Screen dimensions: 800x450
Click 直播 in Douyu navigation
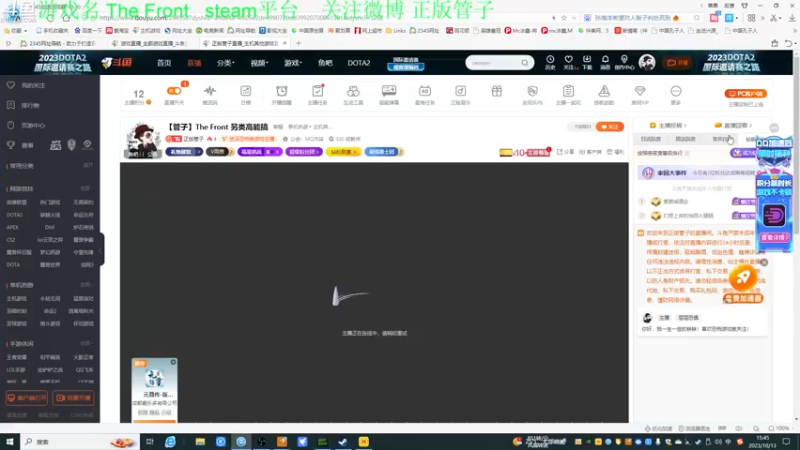(194, 63)
